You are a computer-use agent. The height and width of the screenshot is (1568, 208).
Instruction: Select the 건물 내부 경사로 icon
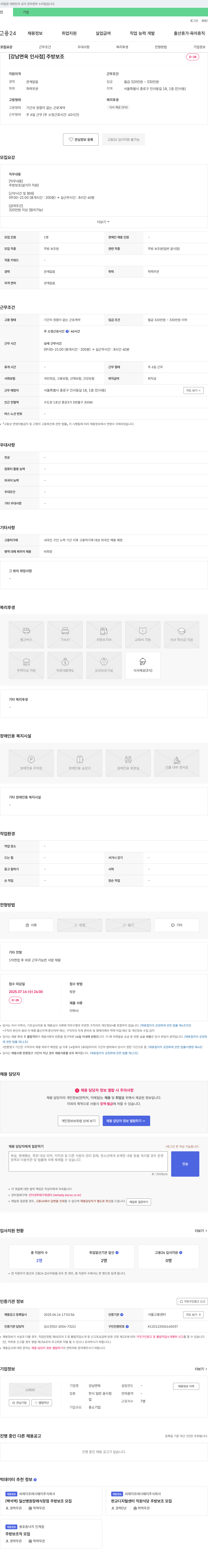(177, 763)
